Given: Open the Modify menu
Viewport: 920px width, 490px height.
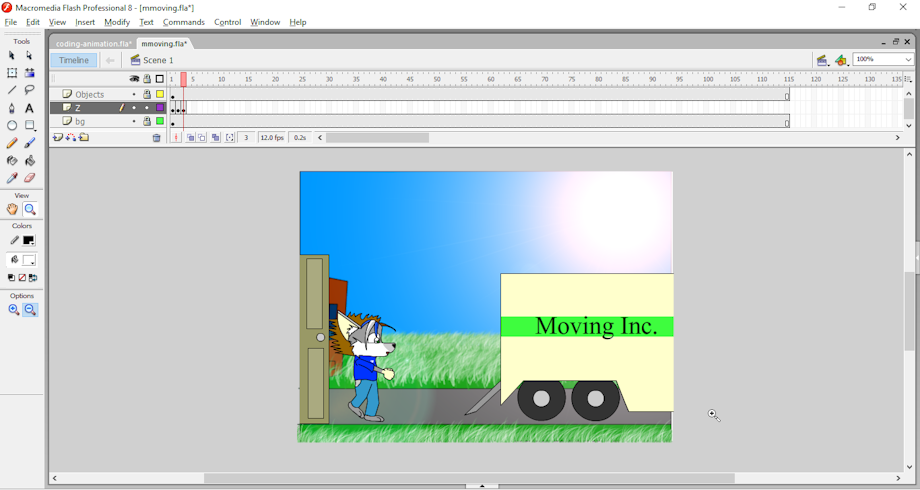Looking at the screenshot, I should (117, 22).
